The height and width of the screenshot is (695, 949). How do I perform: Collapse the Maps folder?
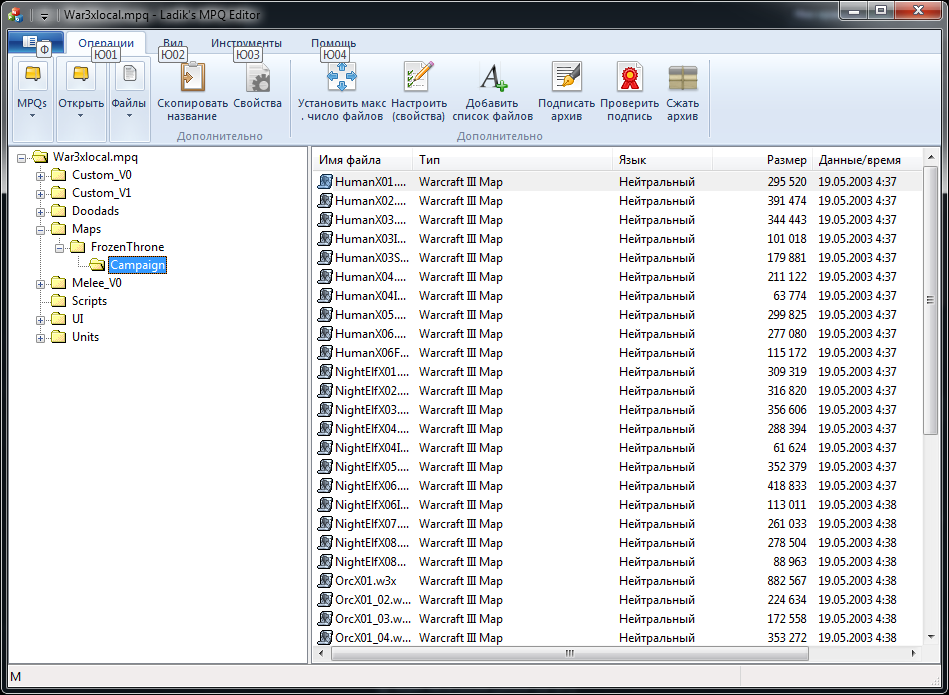click(41, 230)
